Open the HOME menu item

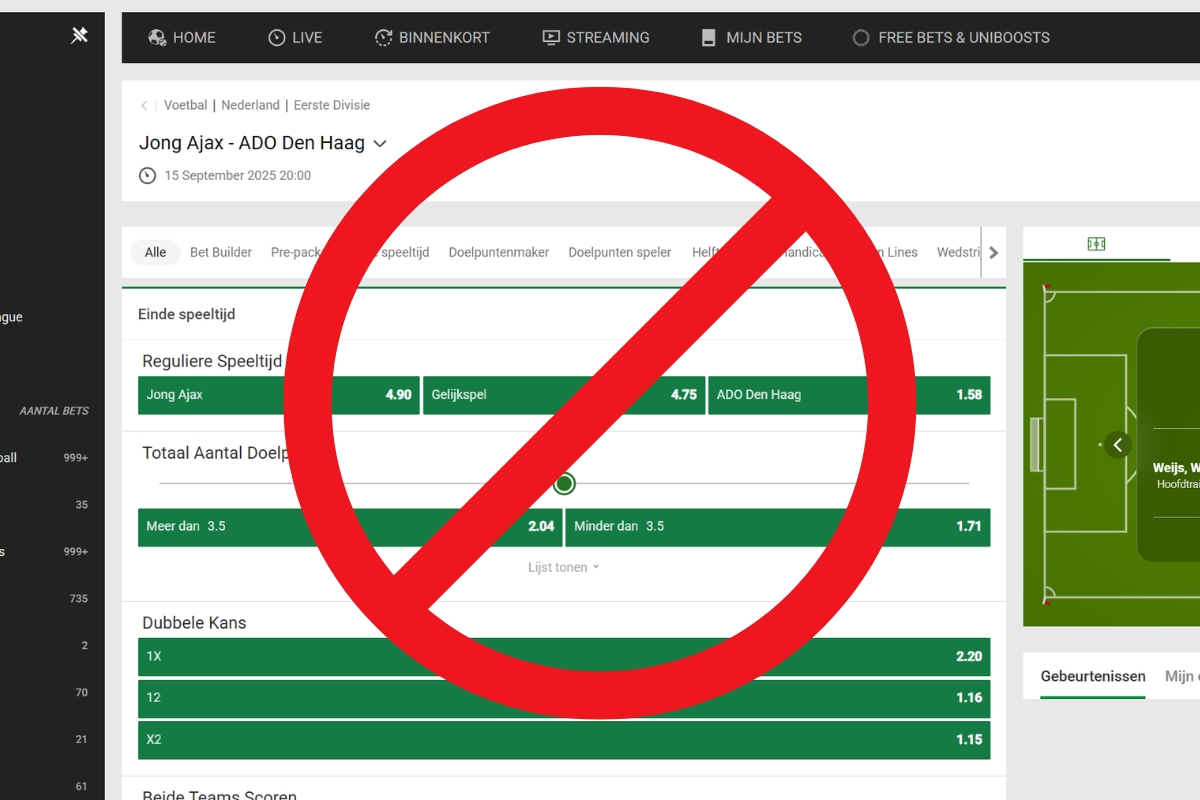(x=182, y=37)
